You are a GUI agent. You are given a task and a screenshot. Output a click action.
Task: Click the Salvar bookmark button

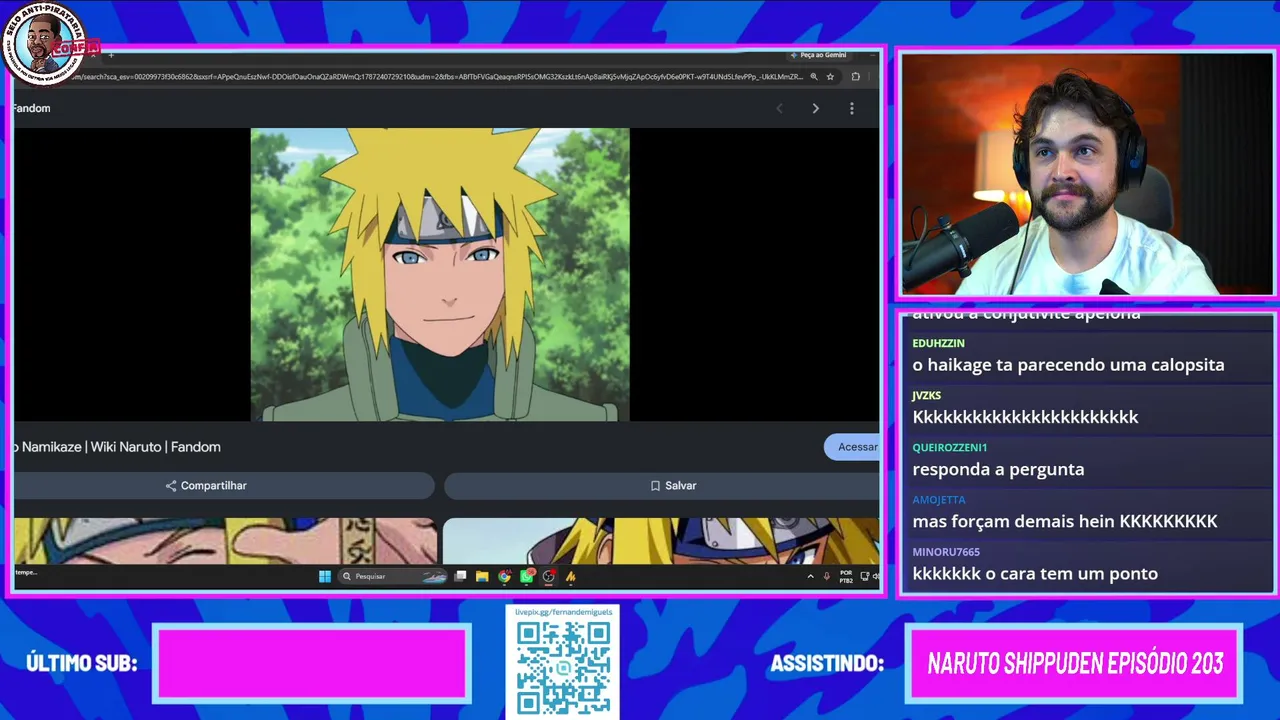[662, 486]
